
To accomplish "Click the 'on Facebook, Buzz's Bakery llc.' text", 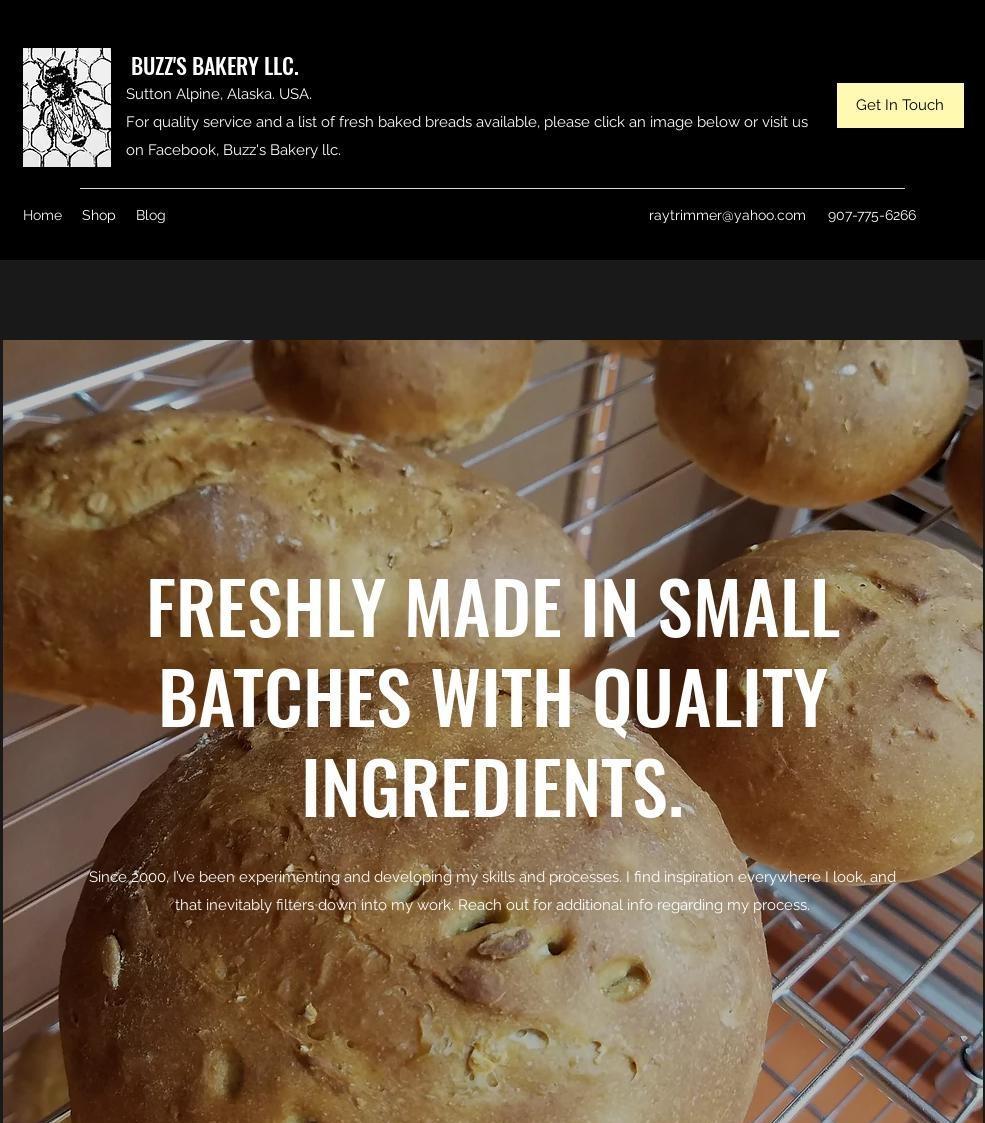I will [233, 150].
